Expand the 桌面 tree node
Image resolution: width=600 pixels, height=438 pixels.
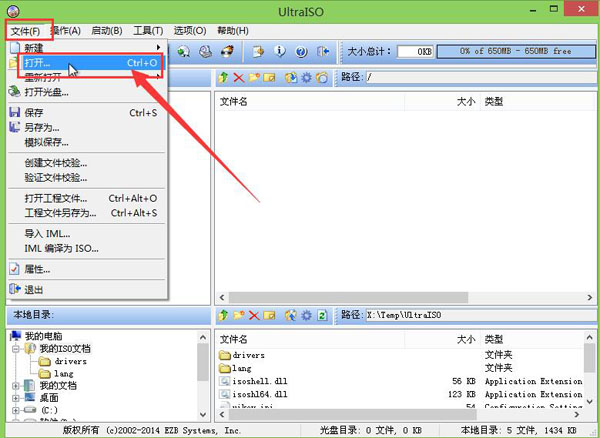click(15, 398)
